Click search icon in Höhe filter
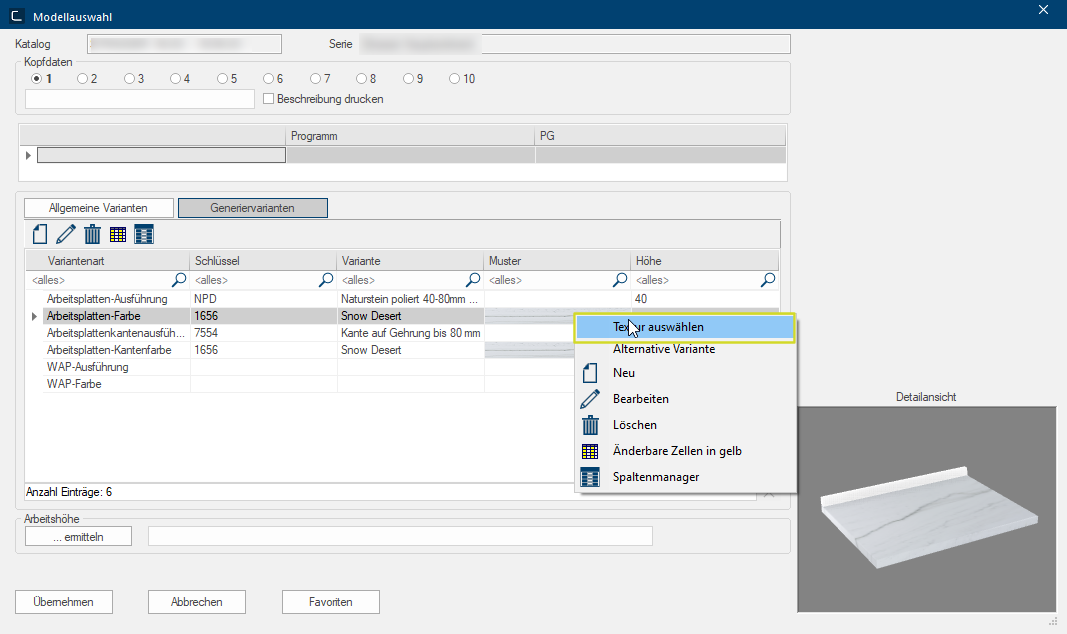The width and height of the screenshot is (1067, 634). (768, 280)
